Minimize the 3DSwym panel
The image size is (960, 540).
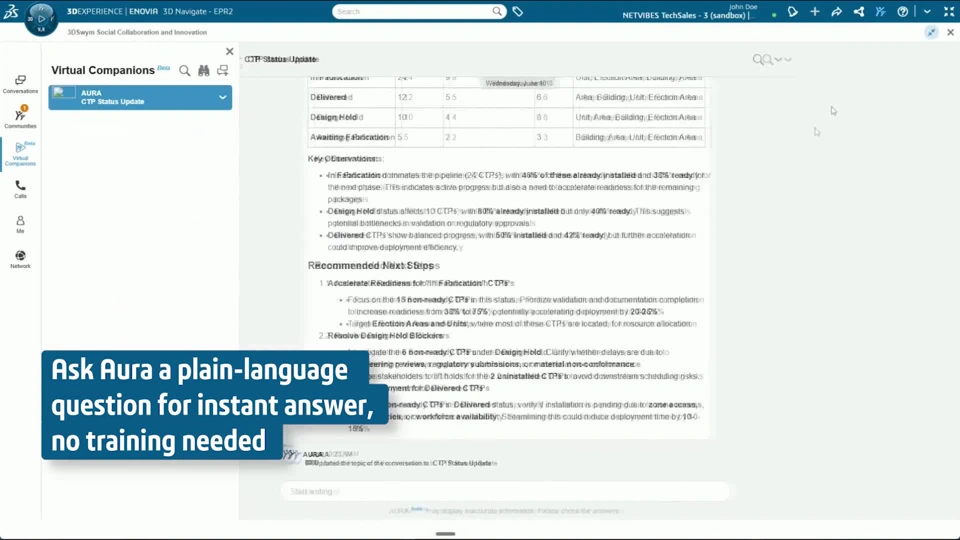(x=931, y=32)
